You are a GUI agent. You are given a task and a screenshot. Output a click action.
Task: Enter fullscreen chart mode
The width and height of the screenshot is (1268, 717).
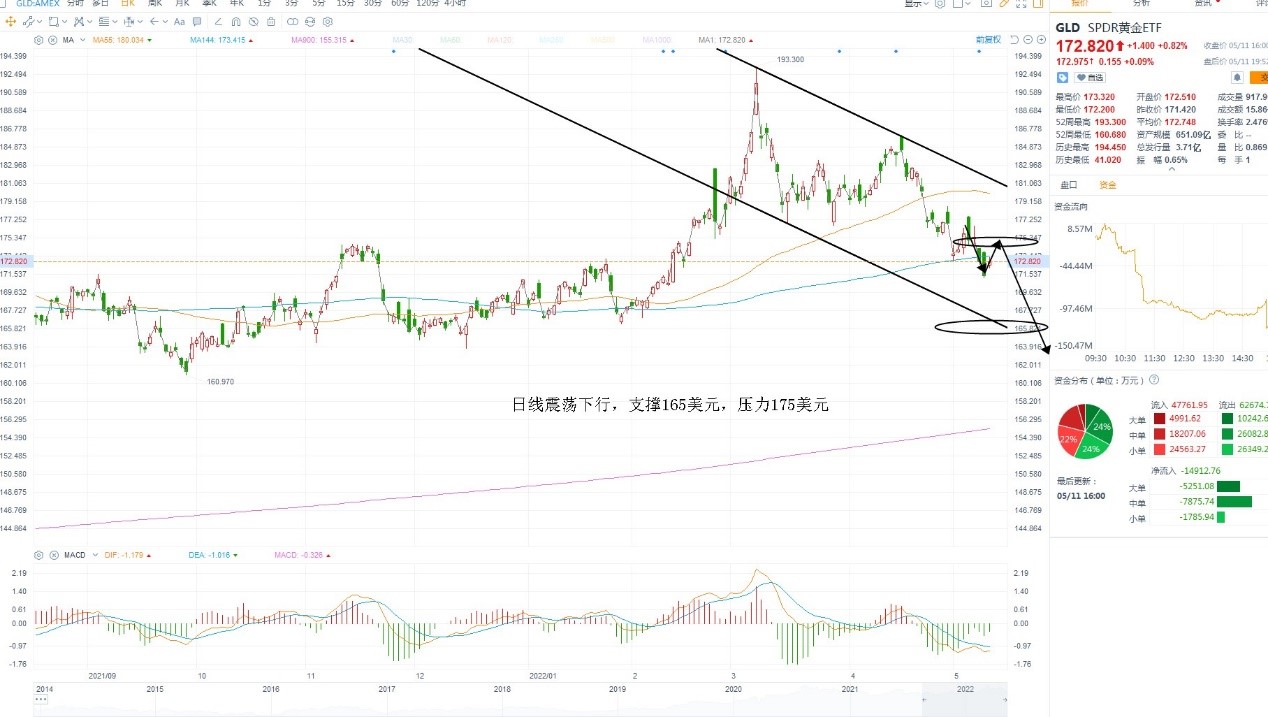point(1021,4)
